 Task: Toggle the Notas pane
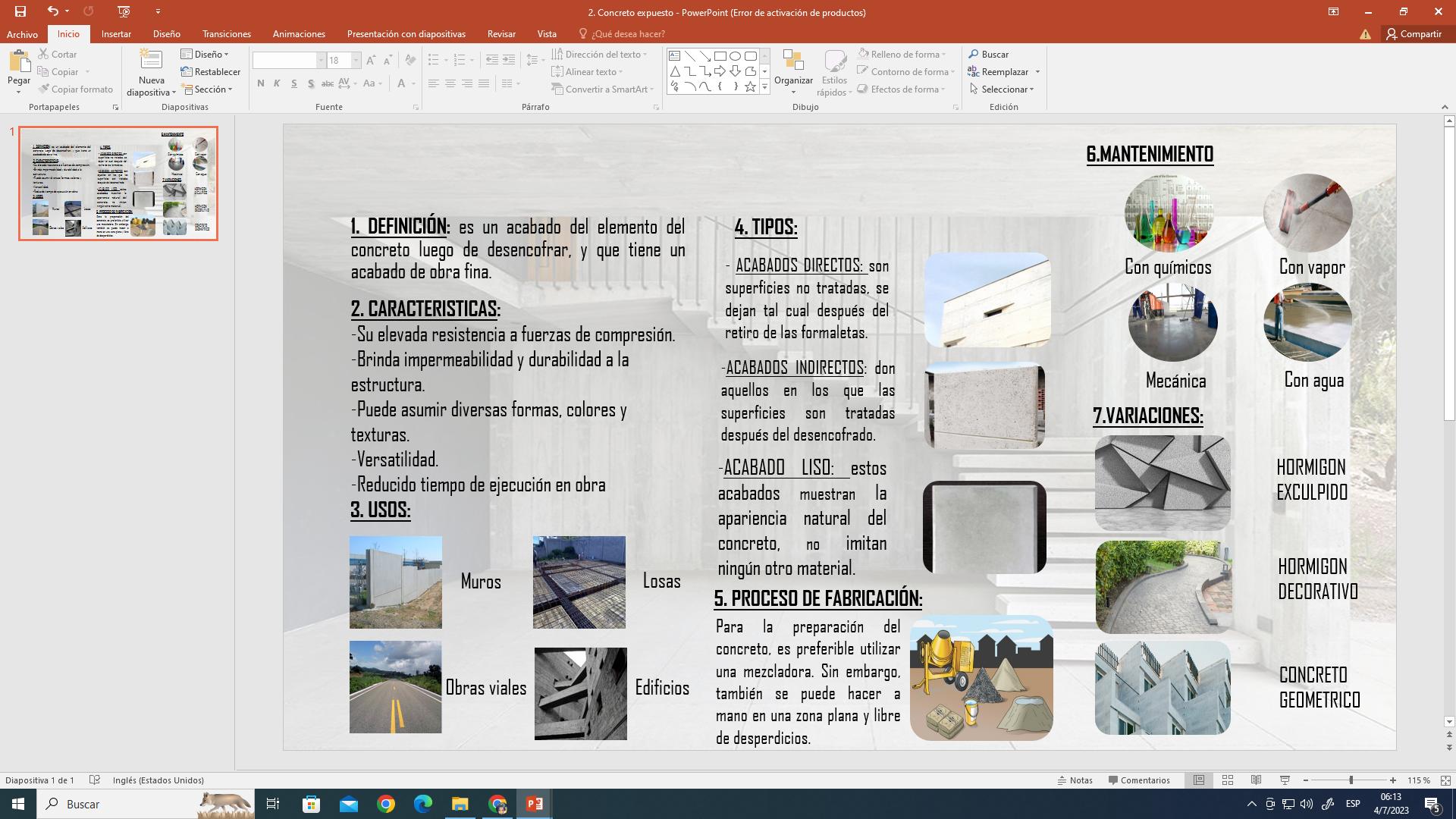tap(1075, 780)
